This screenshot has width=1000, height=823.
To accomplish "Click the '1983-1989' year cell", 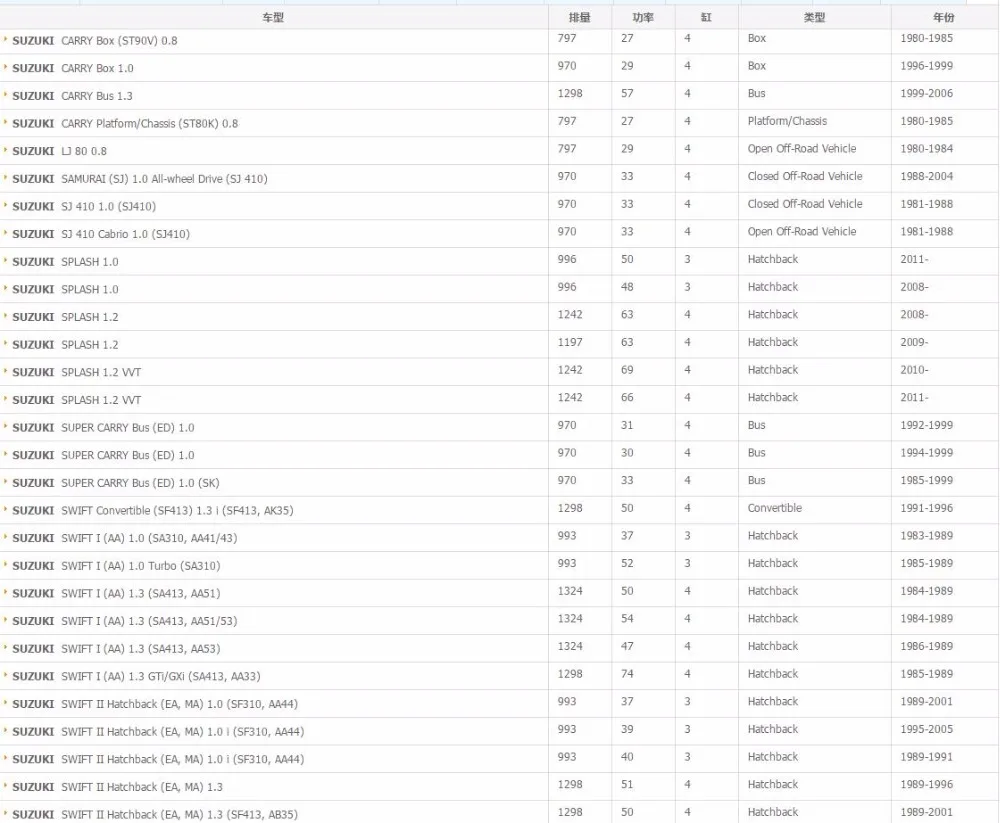I will (926, 536).
